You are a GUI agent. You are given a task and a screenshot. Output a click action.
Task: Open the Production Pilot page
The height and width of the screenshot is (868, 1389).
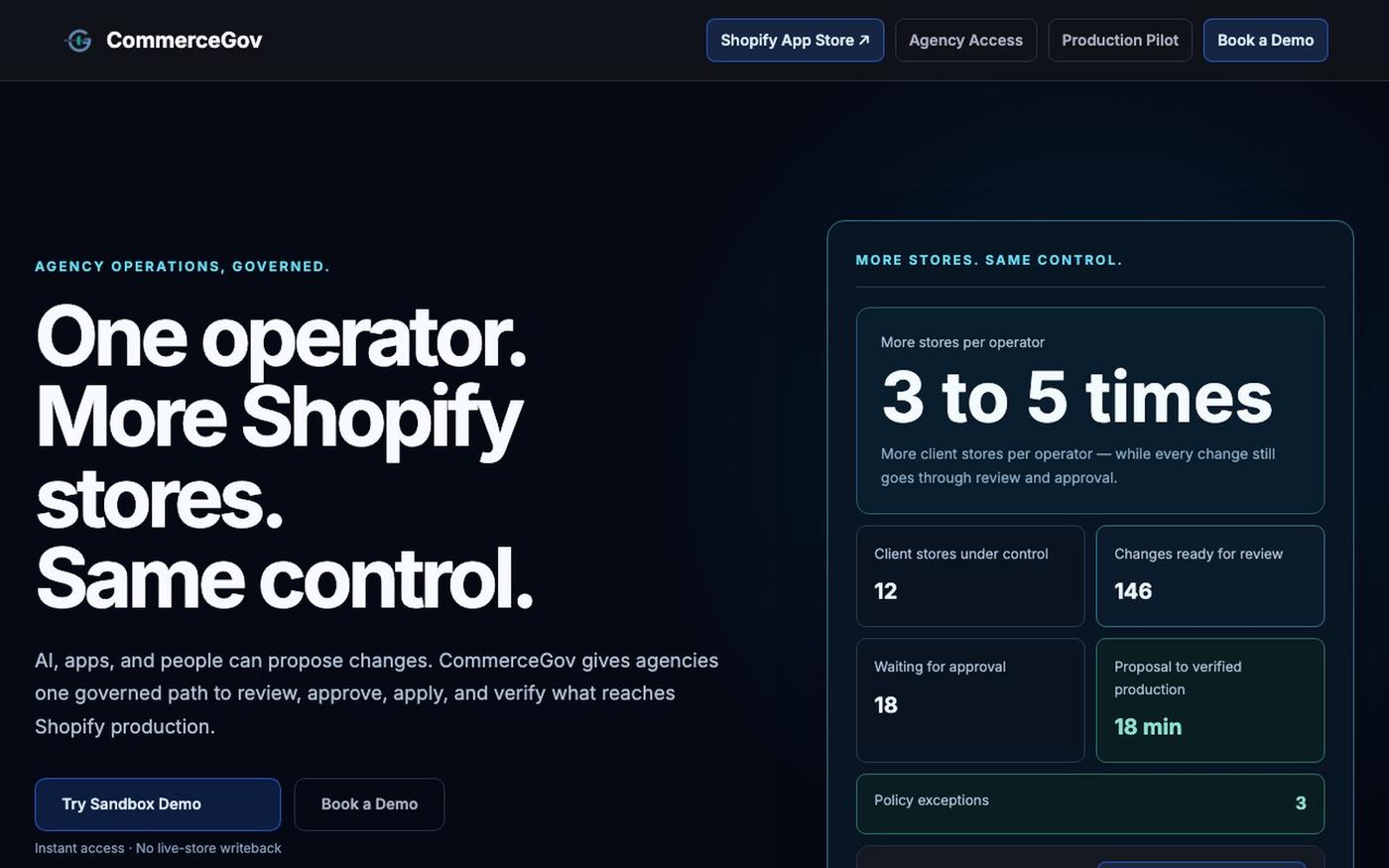tap(1120, 40)
